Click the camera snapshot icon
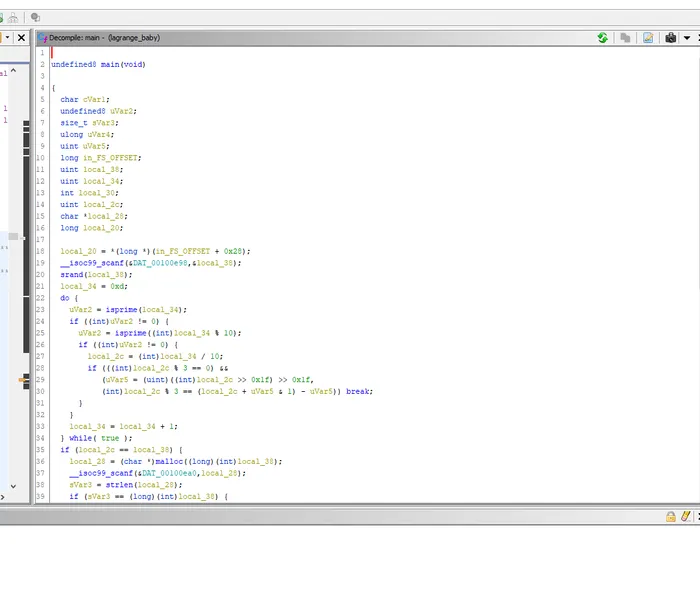 click(x=670, y=37)
